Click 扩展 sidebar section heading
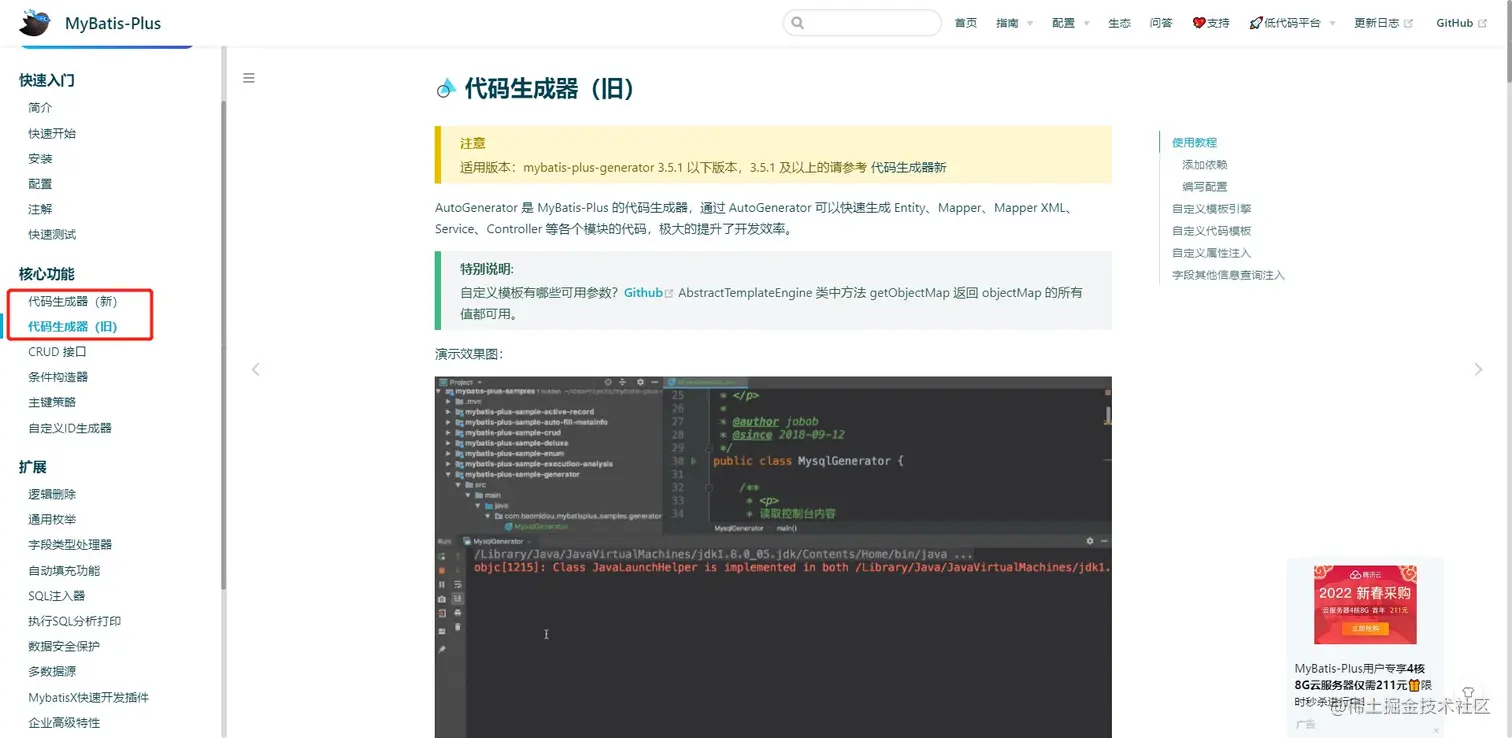 (33, 467)
